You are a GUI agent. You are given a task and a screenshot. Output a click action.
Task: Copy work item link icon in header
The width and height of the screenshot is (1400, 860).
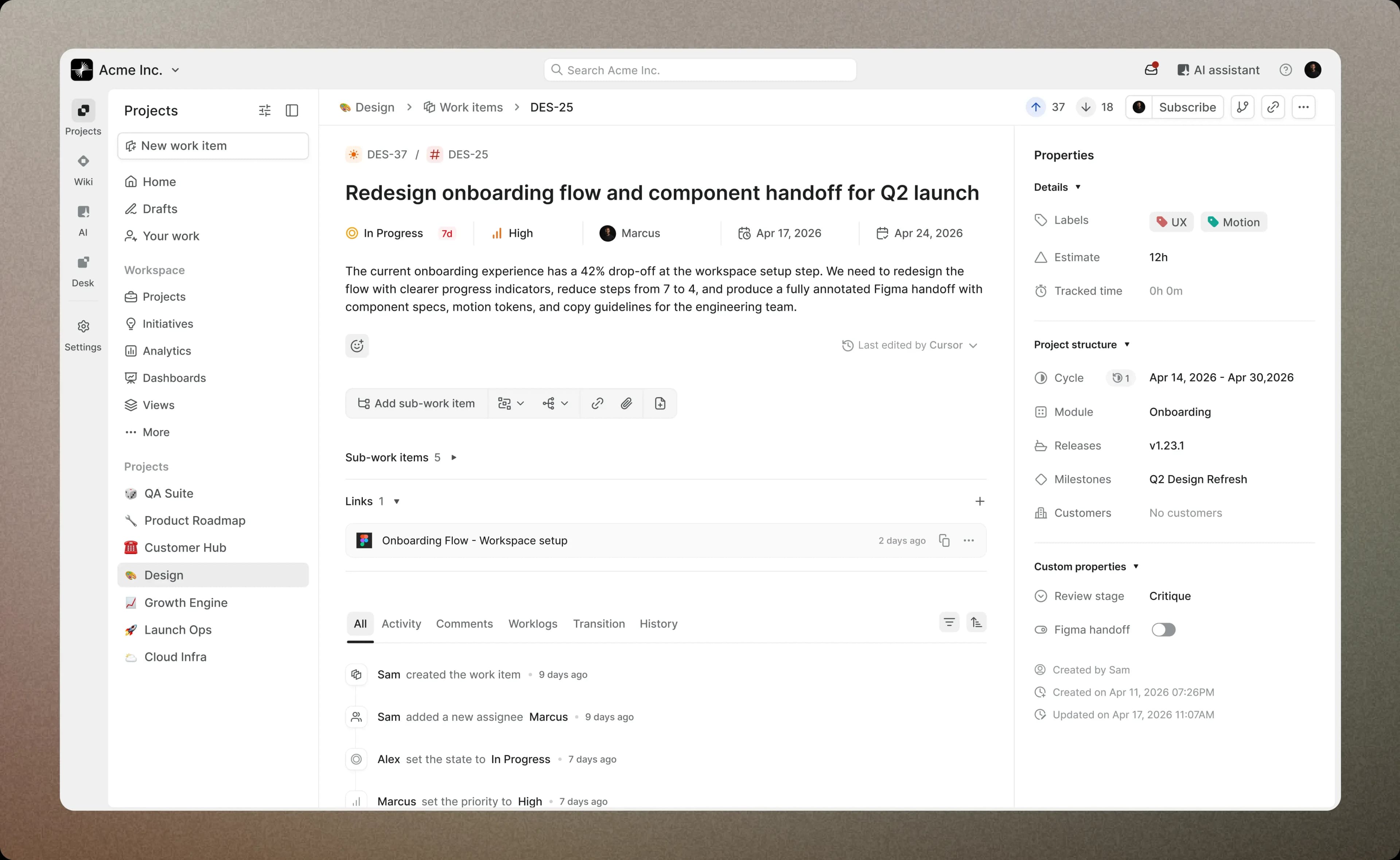coord(1273,107)
